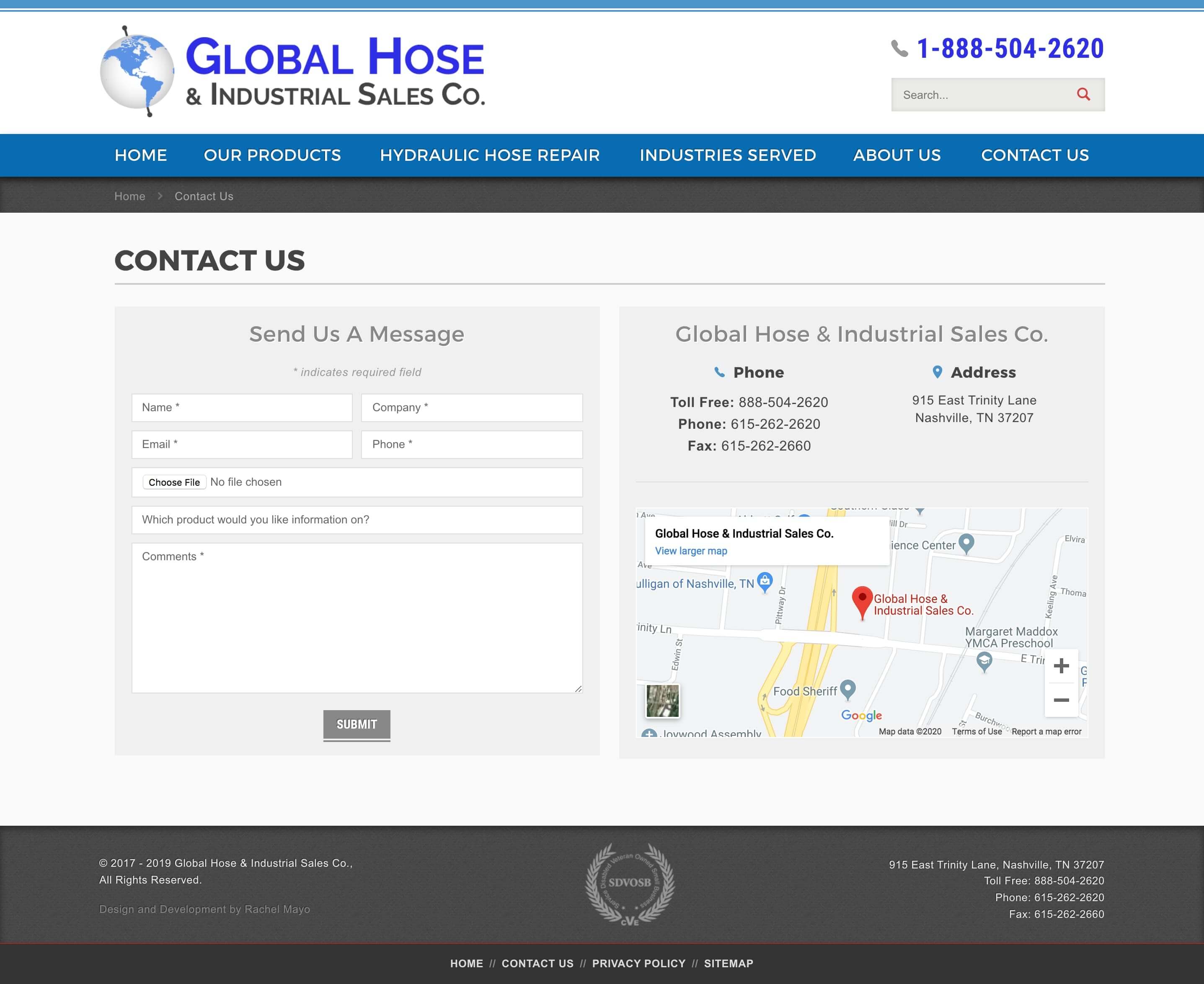Click the Home breadcrumb link
1204x984 pixels.
pos(130,196)
